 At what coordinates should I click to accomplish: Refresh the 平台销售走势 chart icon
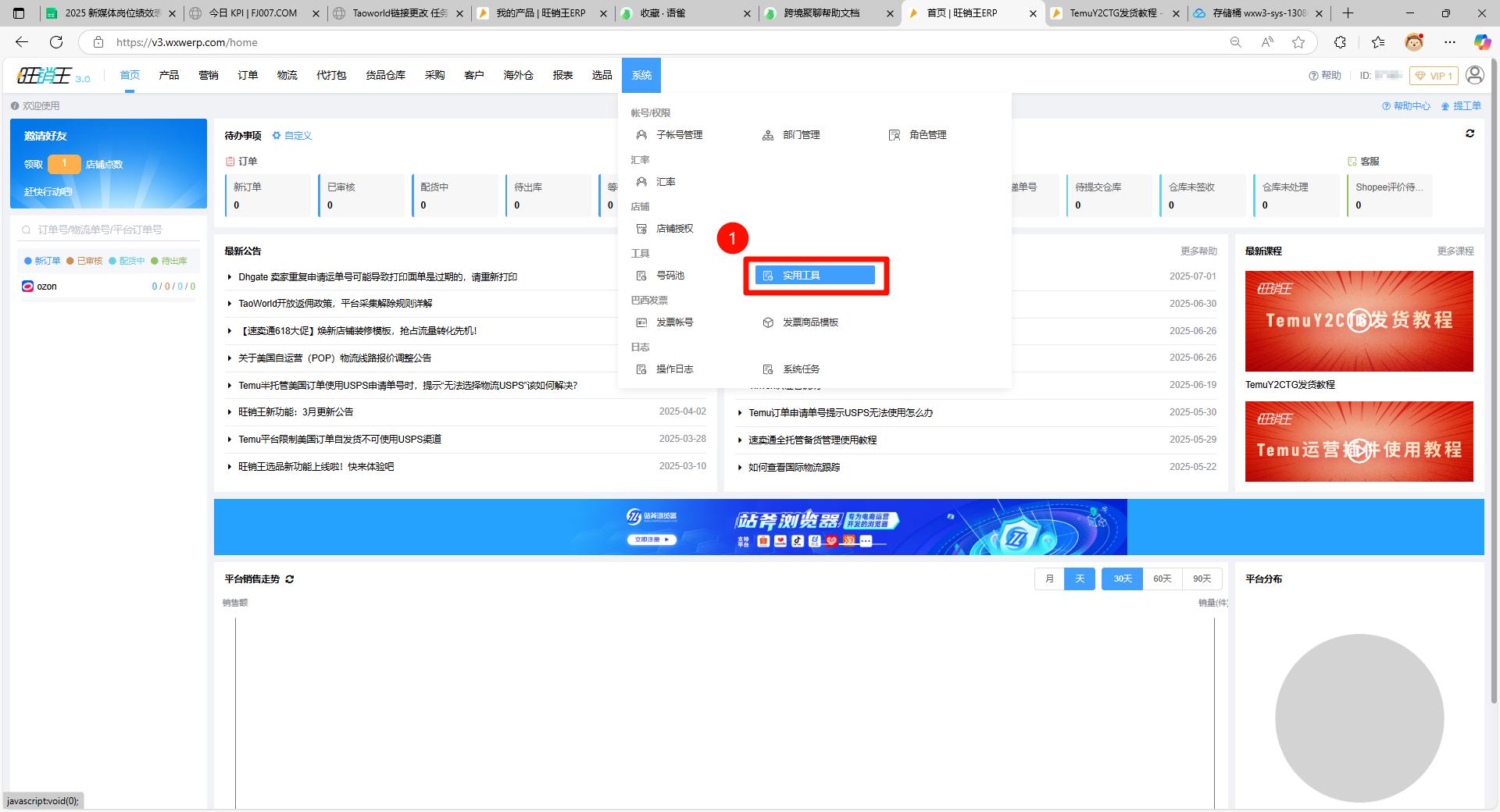(290, 579)
